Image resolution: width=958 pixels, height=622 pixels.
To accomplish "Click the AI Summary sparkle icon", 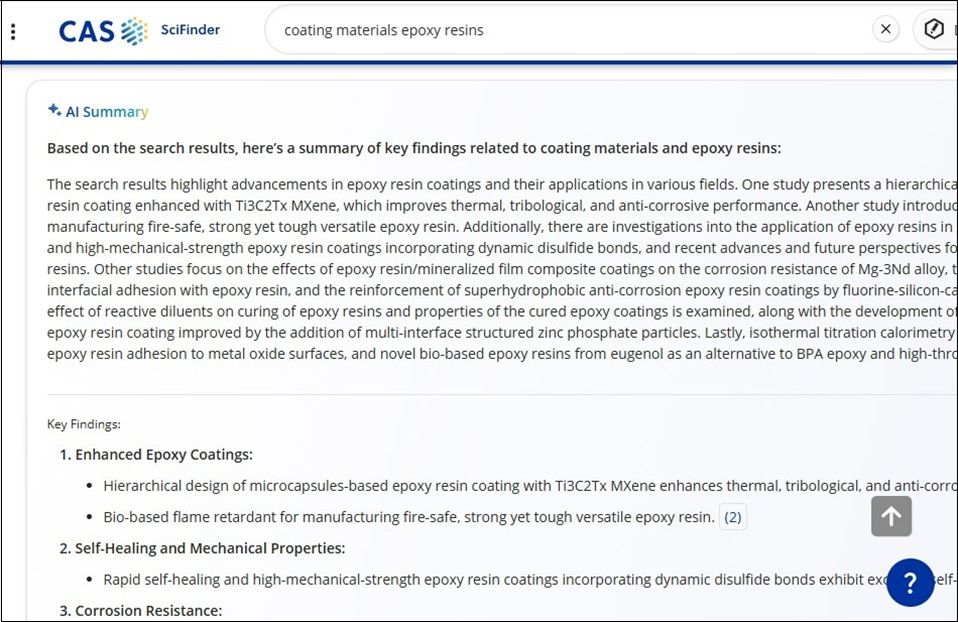I will tap(54, 110).
